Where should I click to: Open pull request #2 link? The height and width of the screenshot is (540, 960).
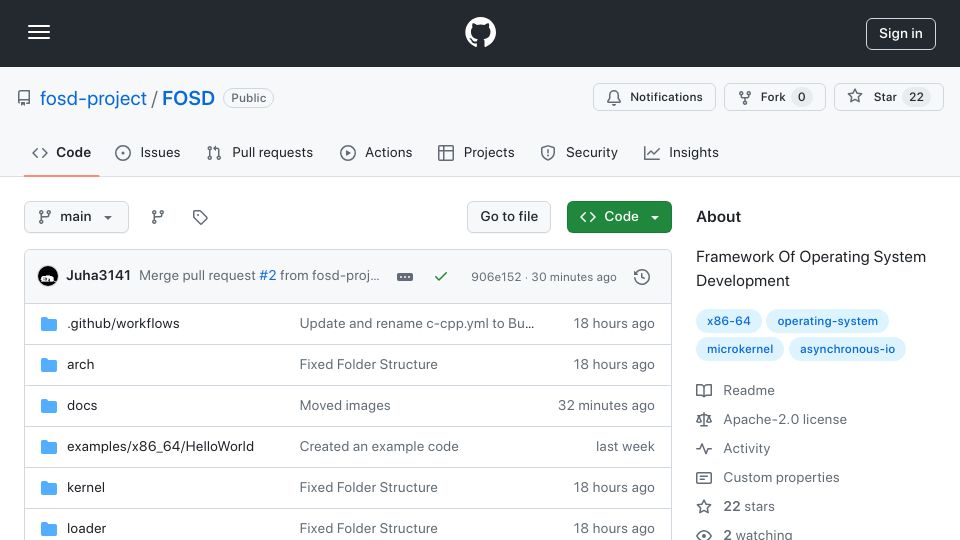coord(268,276)
